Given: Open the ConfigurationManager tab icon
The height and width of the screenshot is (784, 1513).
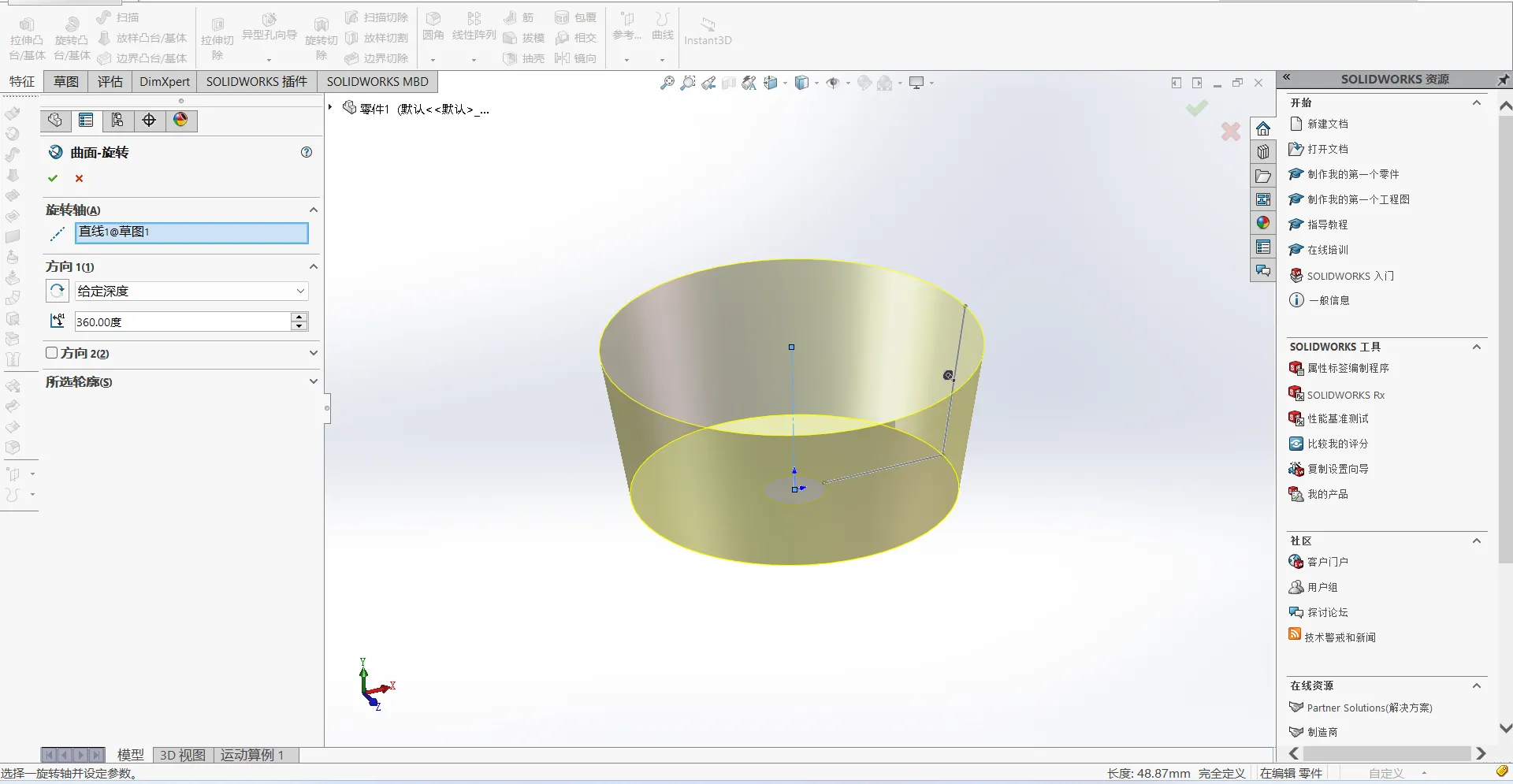Looking at the screenshot, I should [117, 120].
